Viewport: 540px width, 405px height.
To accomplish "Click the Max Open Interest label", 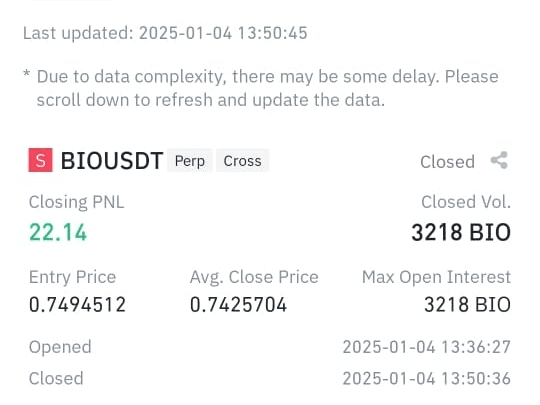I will pyautogui.click(x=436, y=277).
